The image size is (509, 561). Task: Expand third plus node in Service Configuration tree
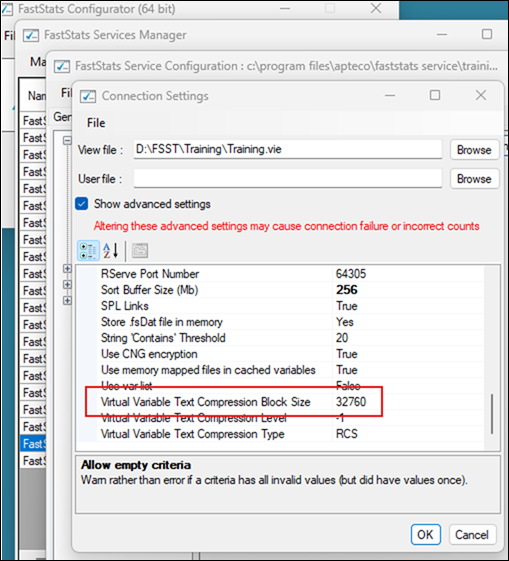[x=67, y=301]
